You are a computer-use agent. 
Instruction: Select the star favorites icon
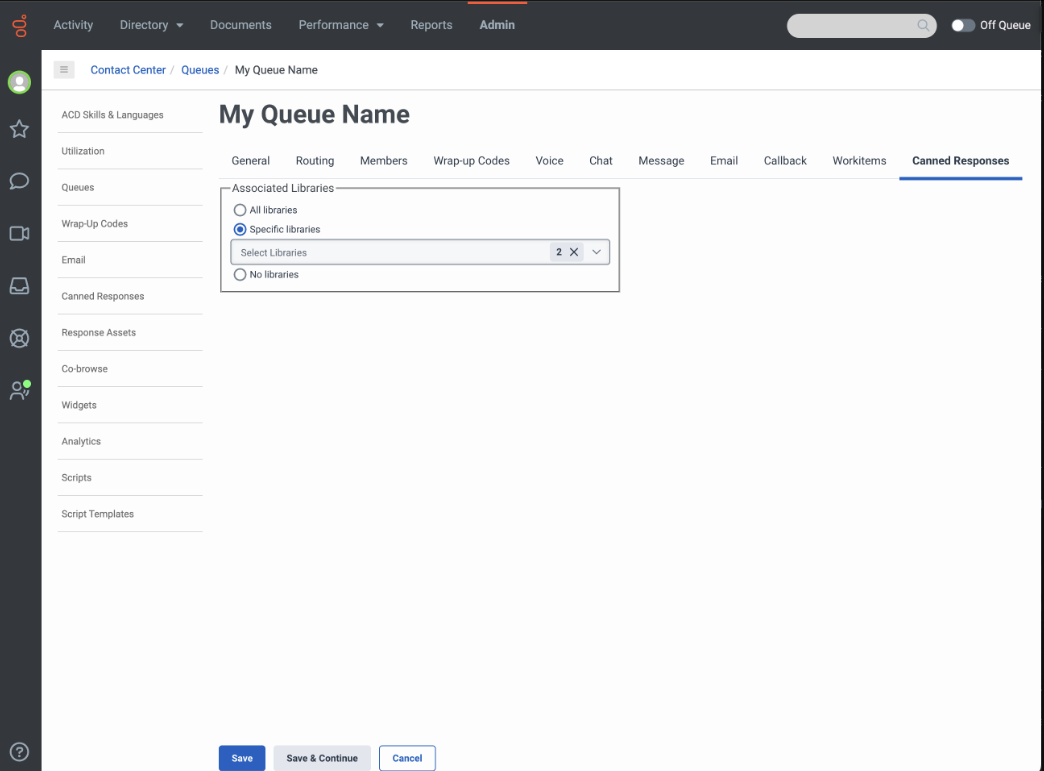[x=19, y=129]
